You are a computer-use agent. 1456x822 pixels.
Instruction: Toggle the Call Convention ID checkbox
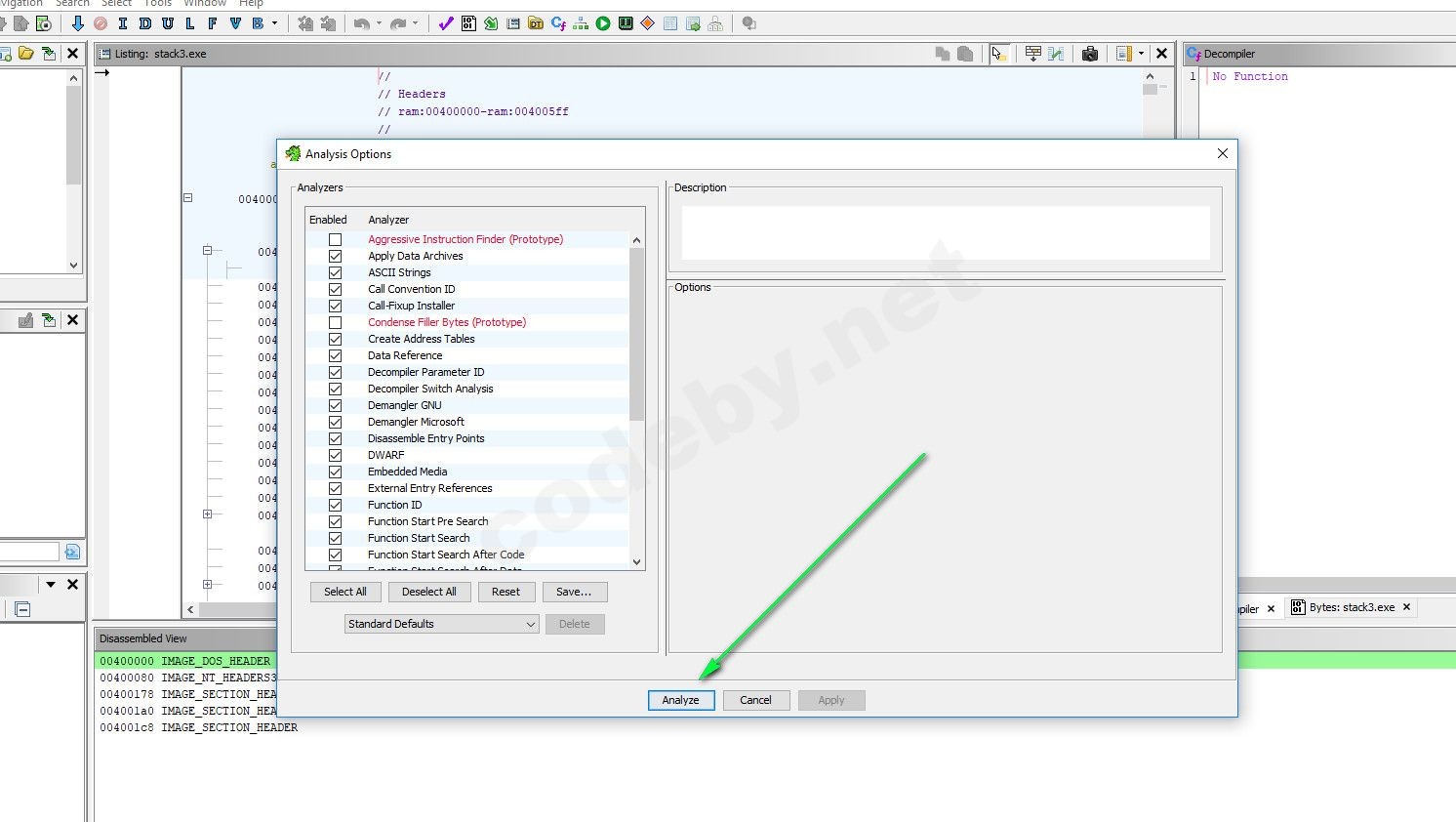(x=336, y=289)
